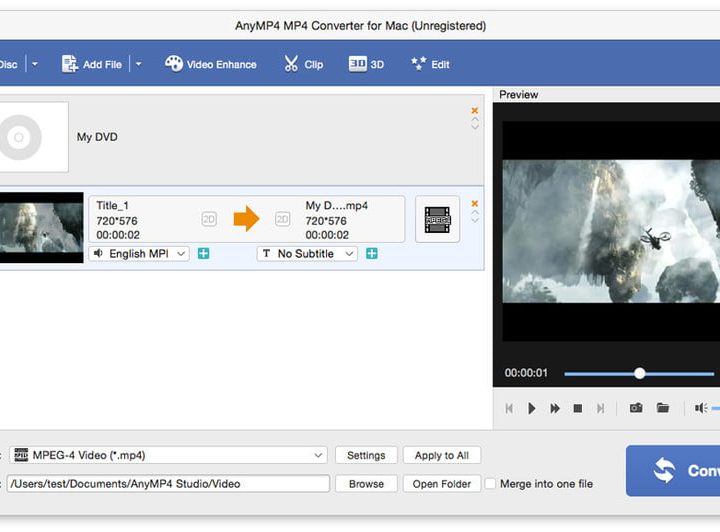Click the Apply to All button
Viewport: 720px width, 532px height.
(x=442, y=455)
